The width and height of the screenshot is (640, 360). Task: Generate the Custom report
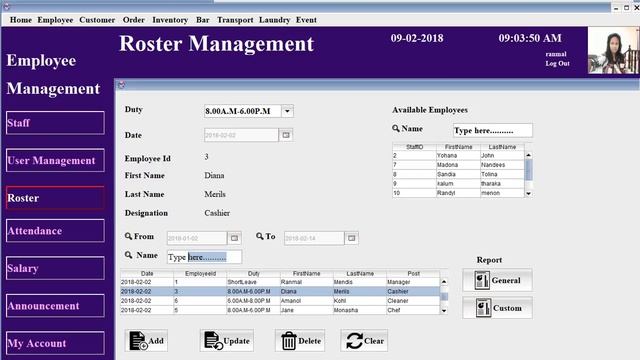coord(497,308)
